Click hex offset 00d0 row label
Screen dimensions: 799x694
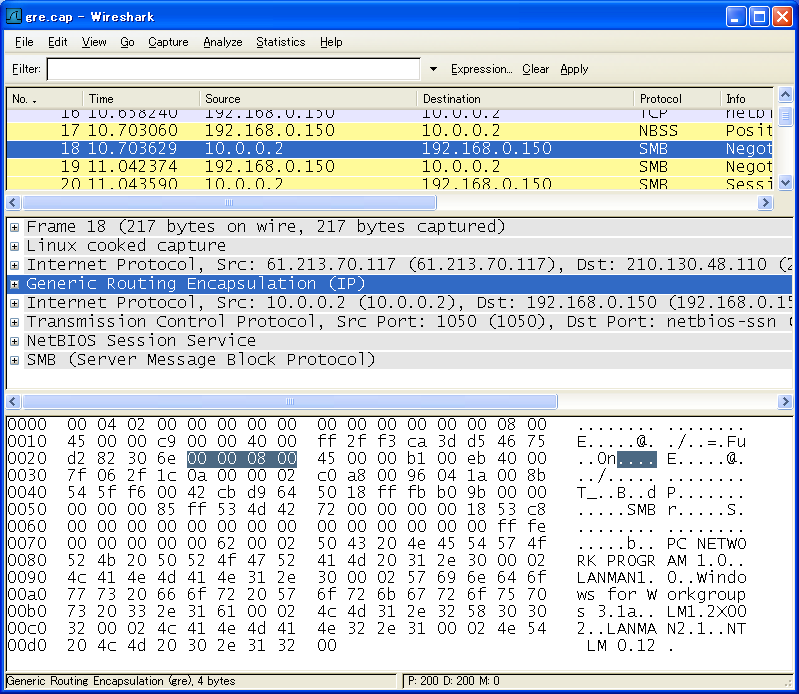(27, 646)
